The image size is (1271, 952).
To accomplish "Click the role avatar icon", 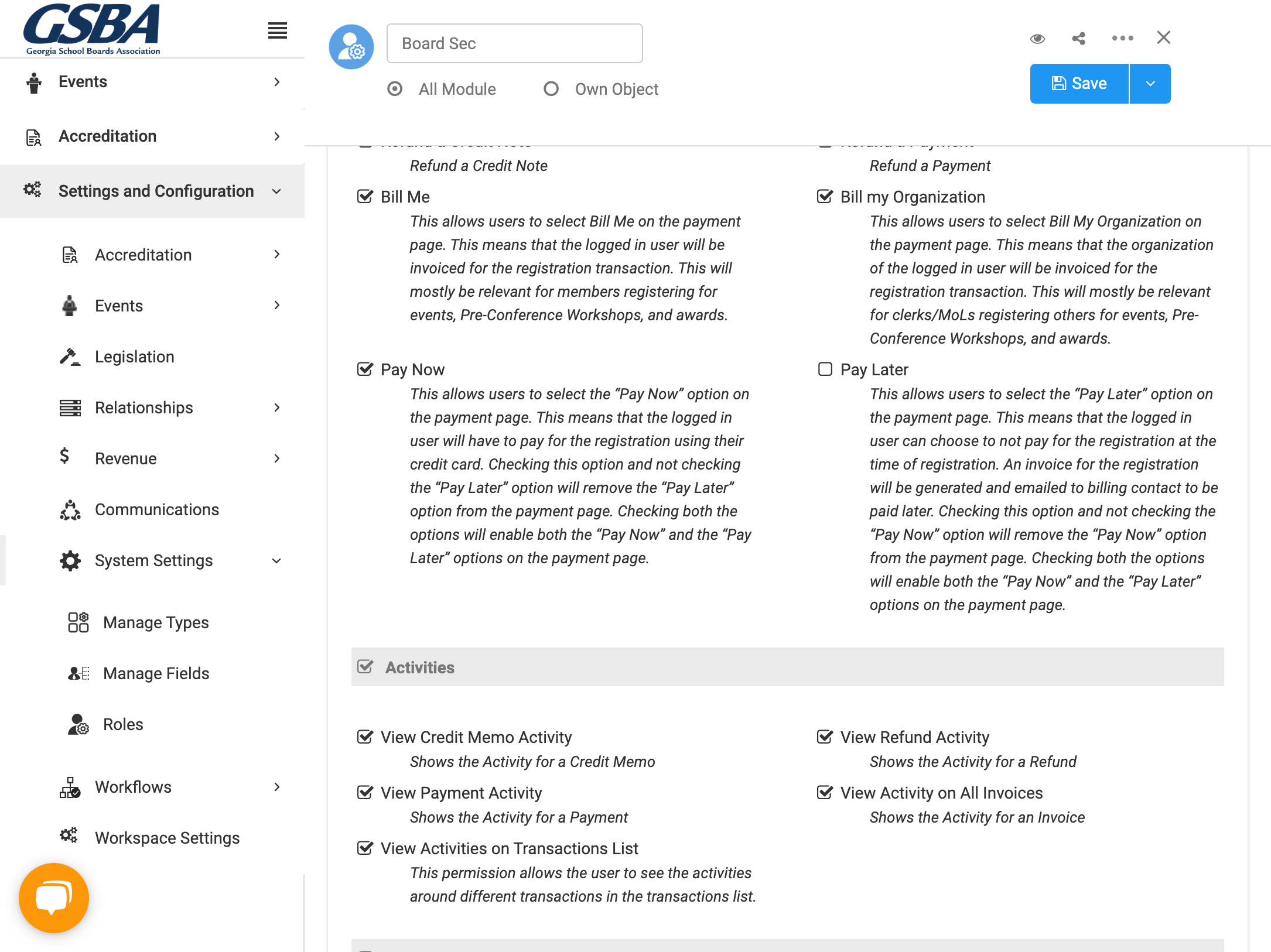I will [x=351, y=47].
